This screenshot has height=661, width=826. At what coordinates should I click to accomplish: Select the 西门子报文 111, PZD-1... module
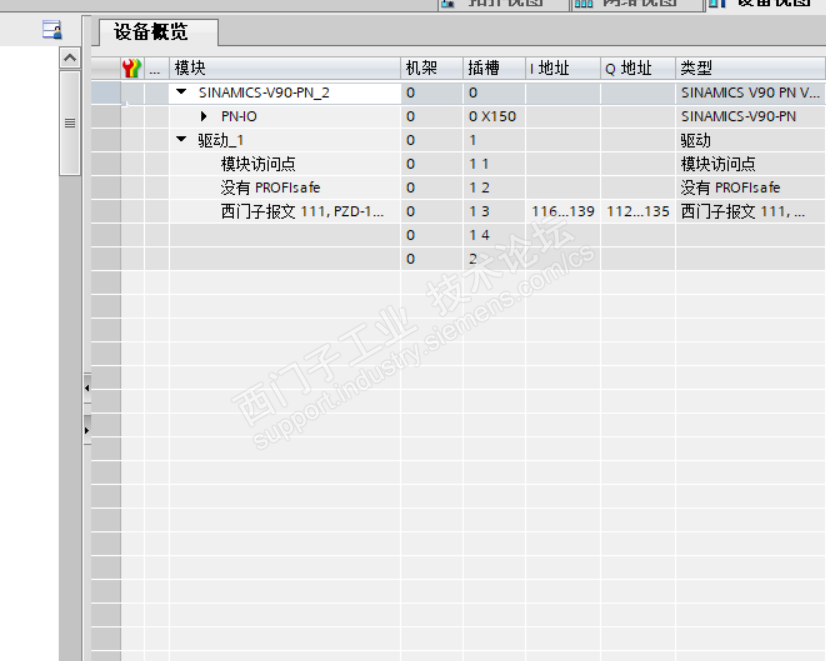pyautogui.click(x=302, y=211)
